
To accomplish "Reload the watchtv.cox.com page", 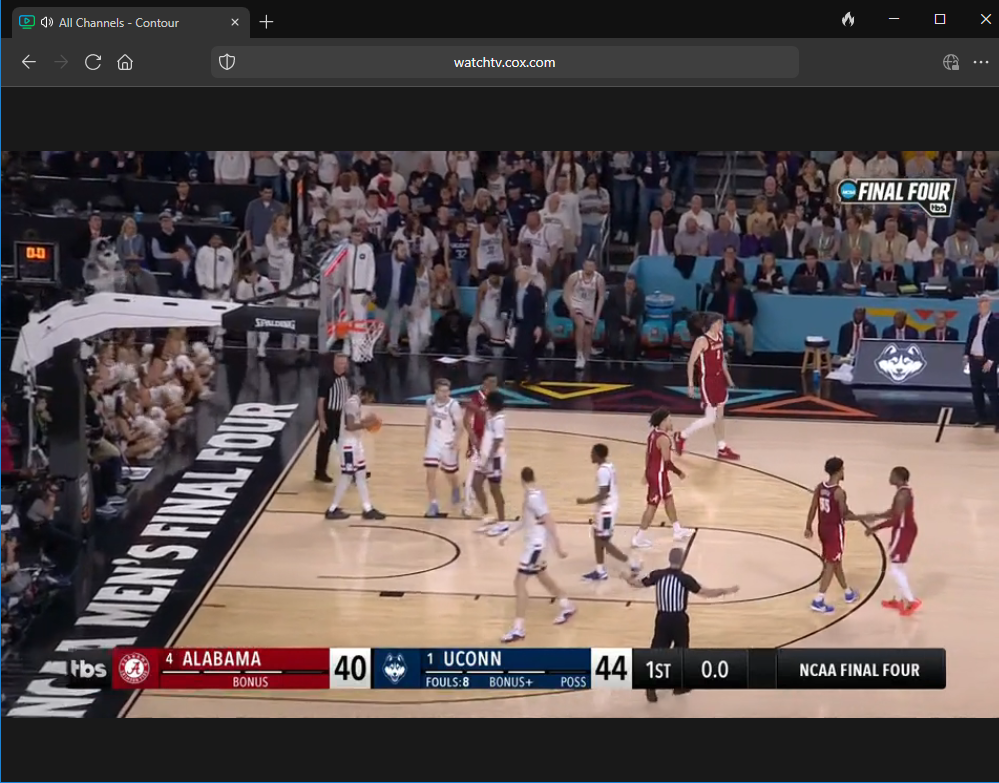I will pyautogui.click(x=93, y=62).
